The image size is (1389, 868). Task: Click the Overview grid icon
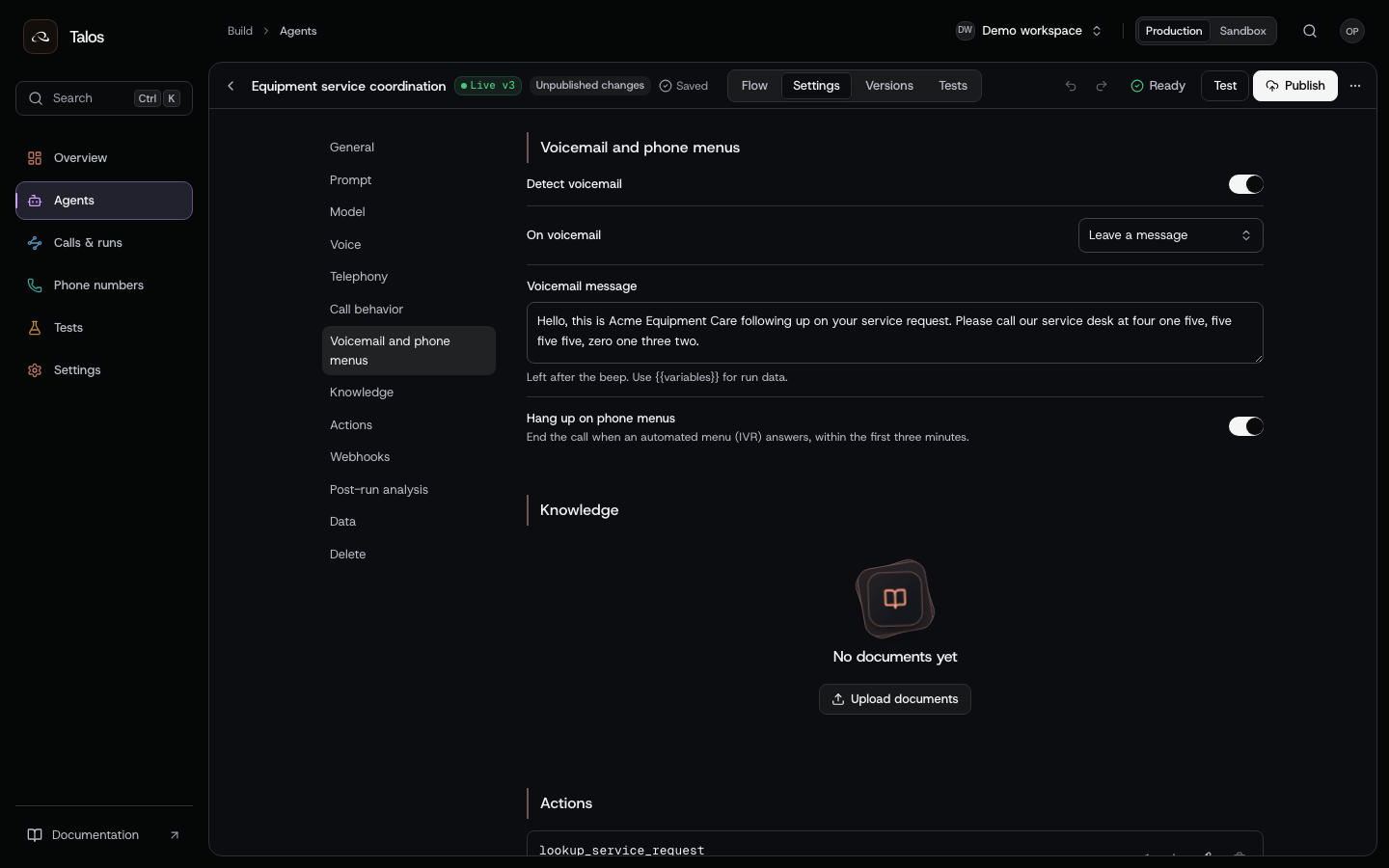(35, 158)
